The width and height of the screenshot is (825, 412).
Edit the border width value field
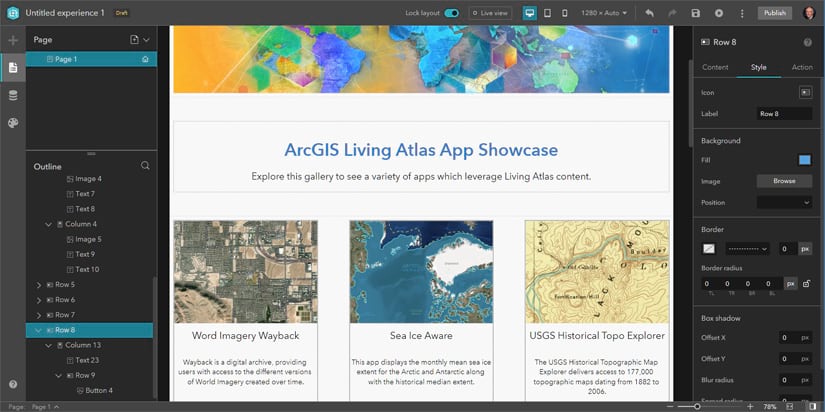pyautogui.click(x=787, y=248)
